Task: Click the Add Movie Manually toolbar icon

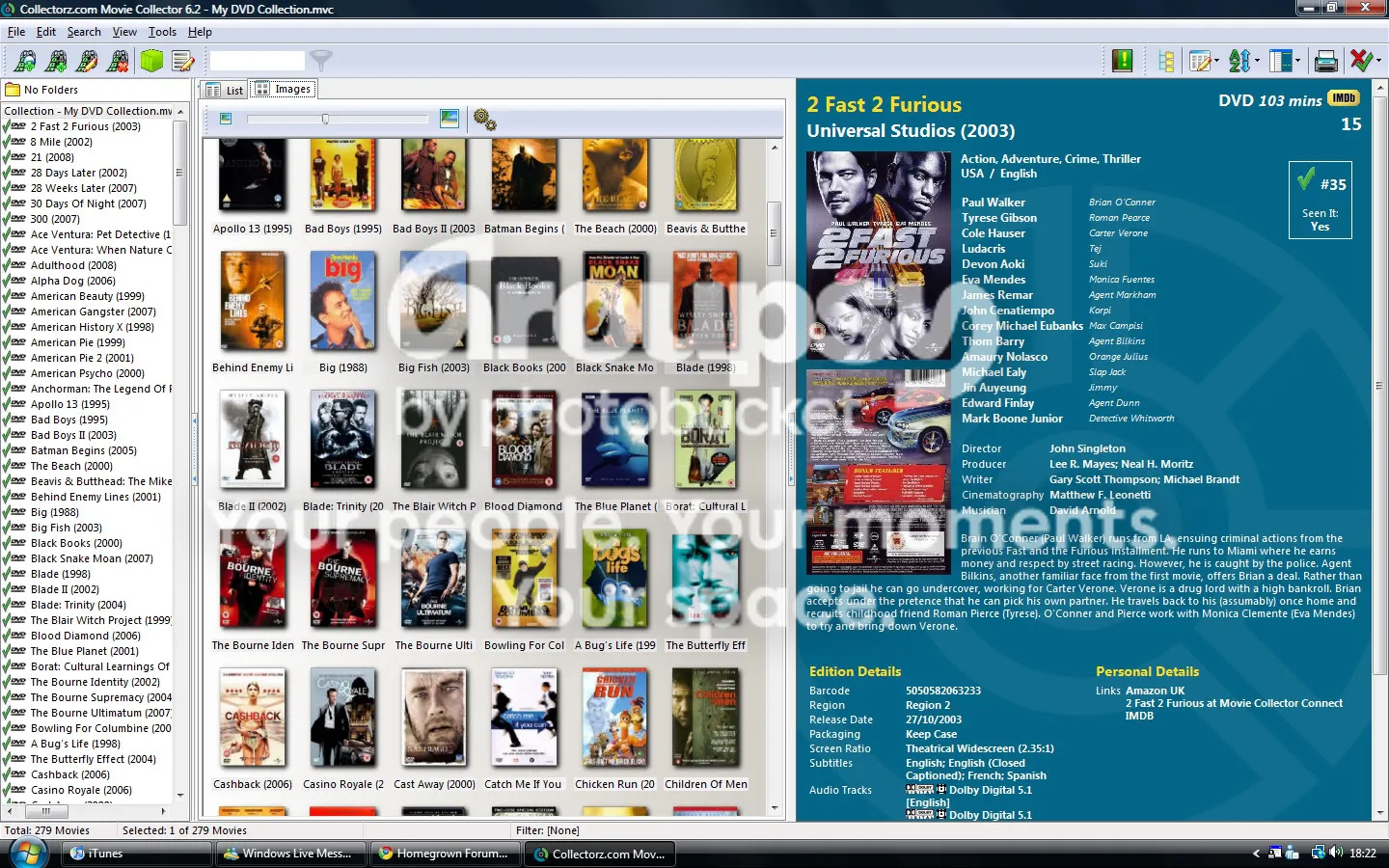Action: pos(57,62)
